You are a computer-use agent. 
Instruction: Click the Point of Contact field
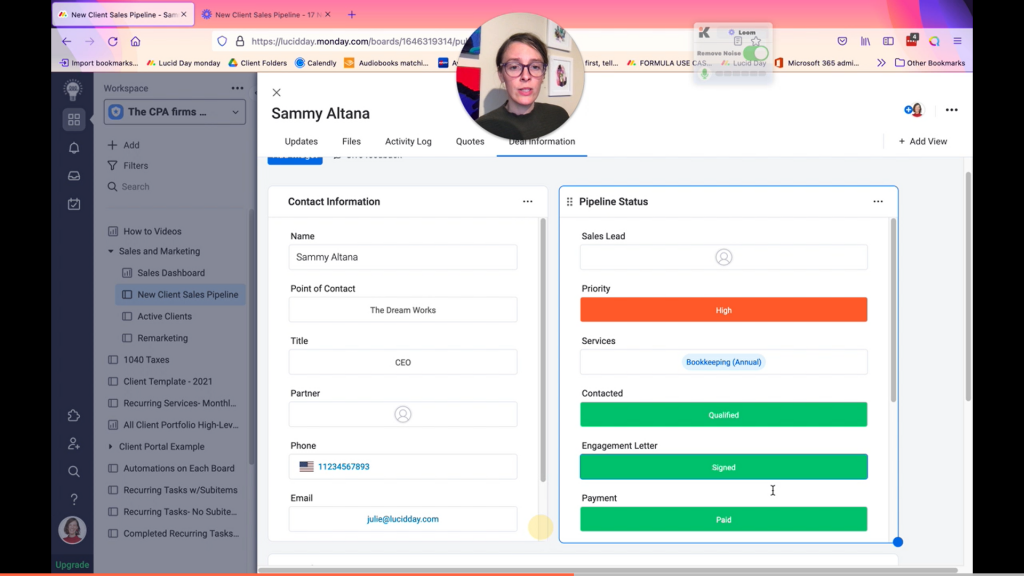click(403, 310)
